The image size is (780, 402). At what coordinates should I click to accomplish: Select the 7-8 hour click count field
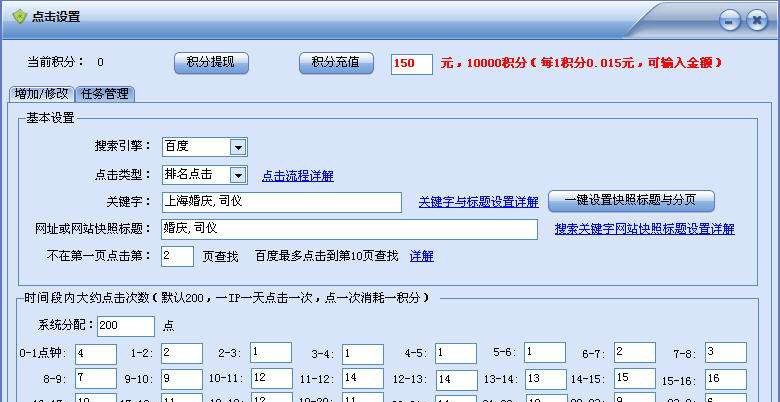(726, 352)
